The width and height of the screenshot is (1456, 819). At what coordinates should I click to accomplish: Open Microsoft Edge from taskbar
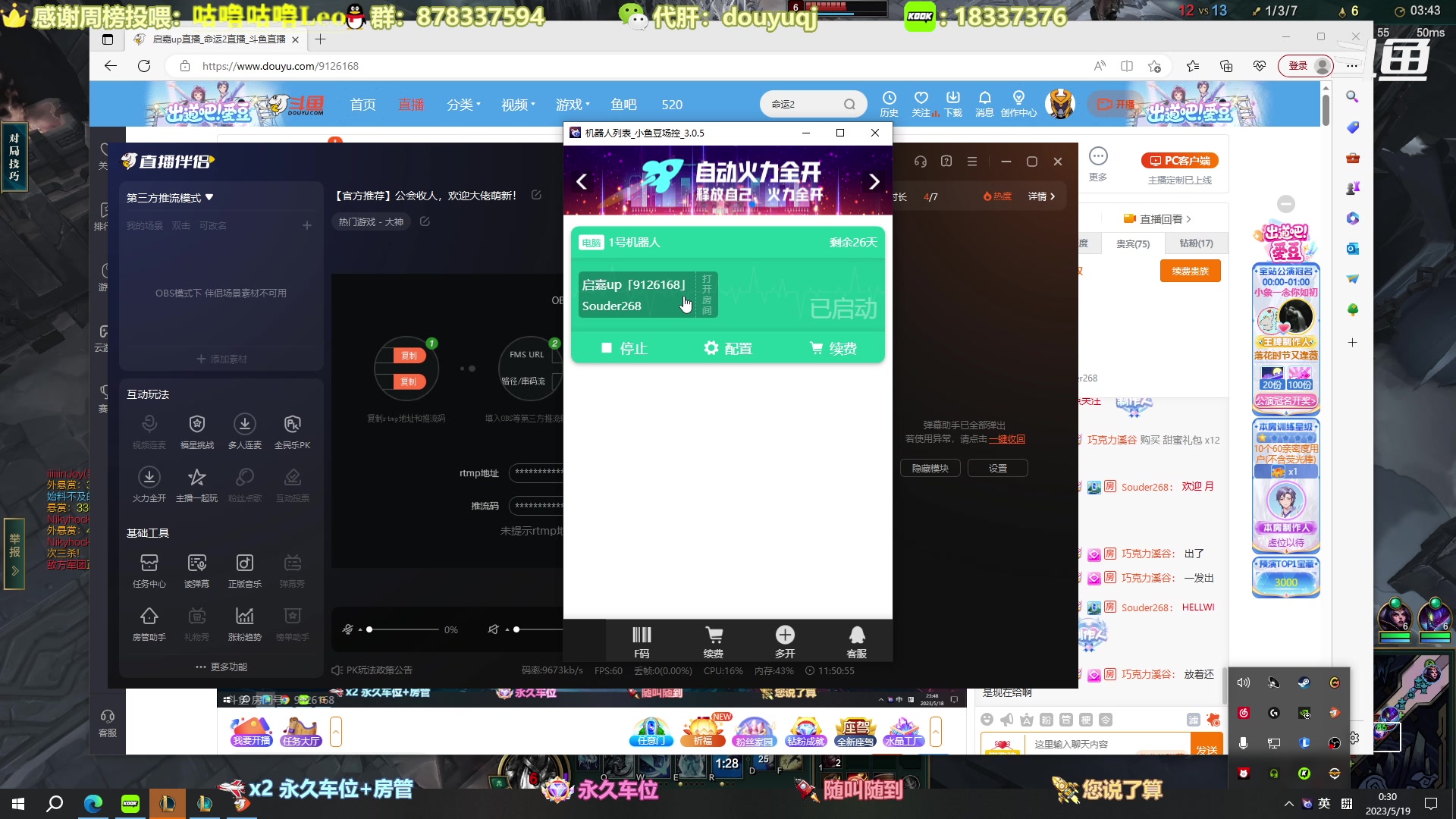93,804
